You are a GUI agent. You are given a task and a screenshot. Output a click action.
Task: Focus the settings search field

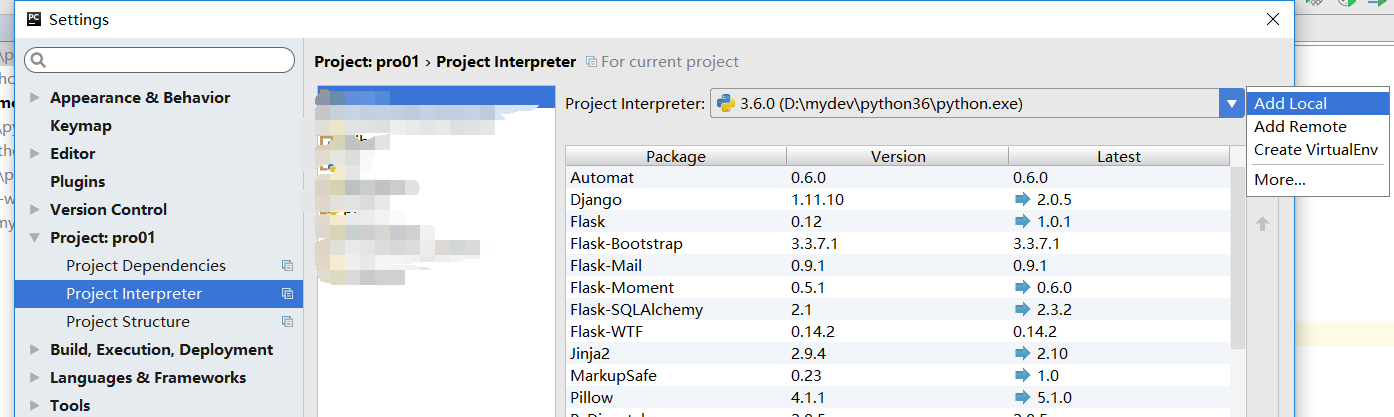160,61
